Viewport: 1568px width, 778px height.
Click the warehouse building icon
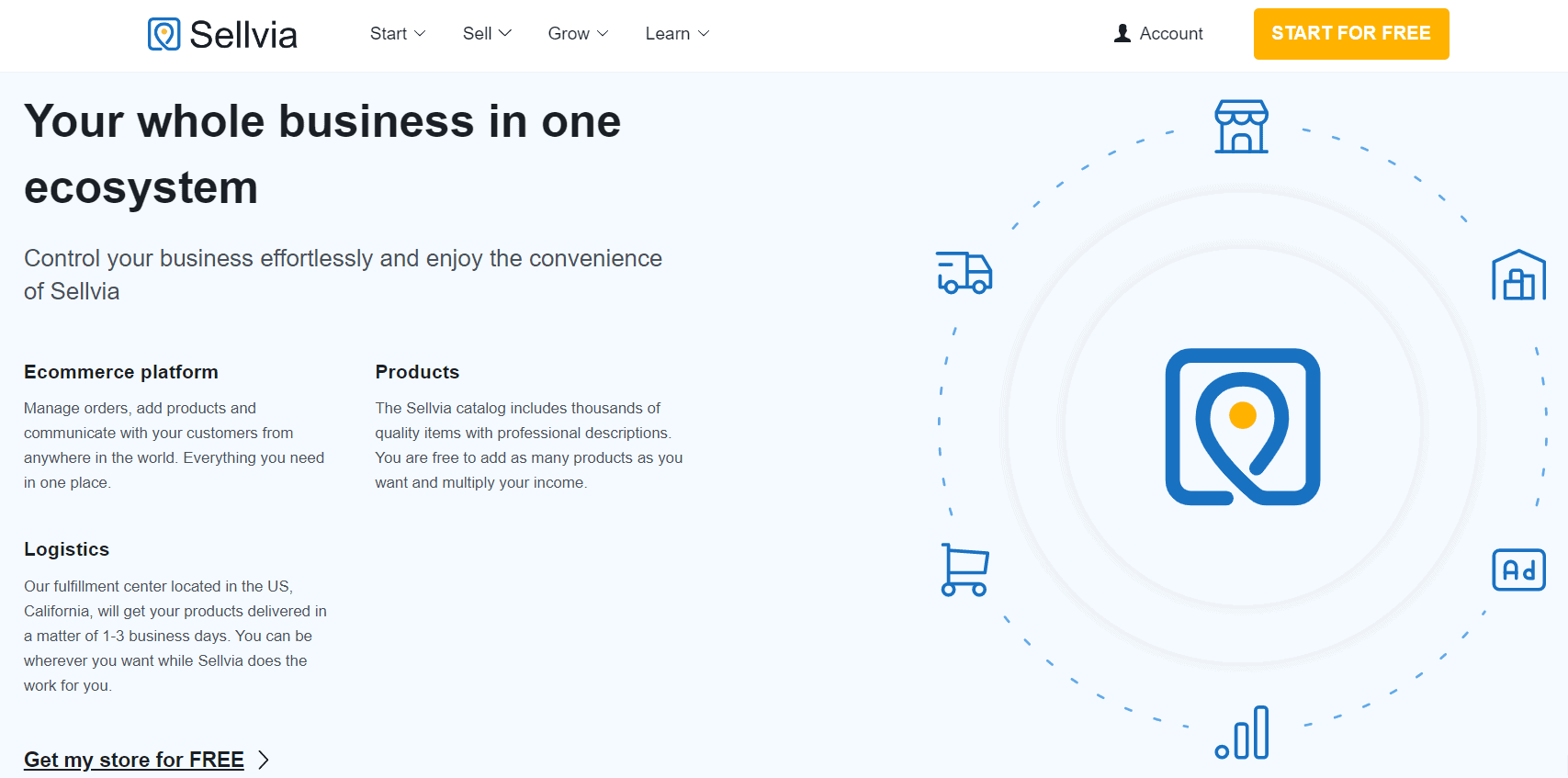(1517, 276)
